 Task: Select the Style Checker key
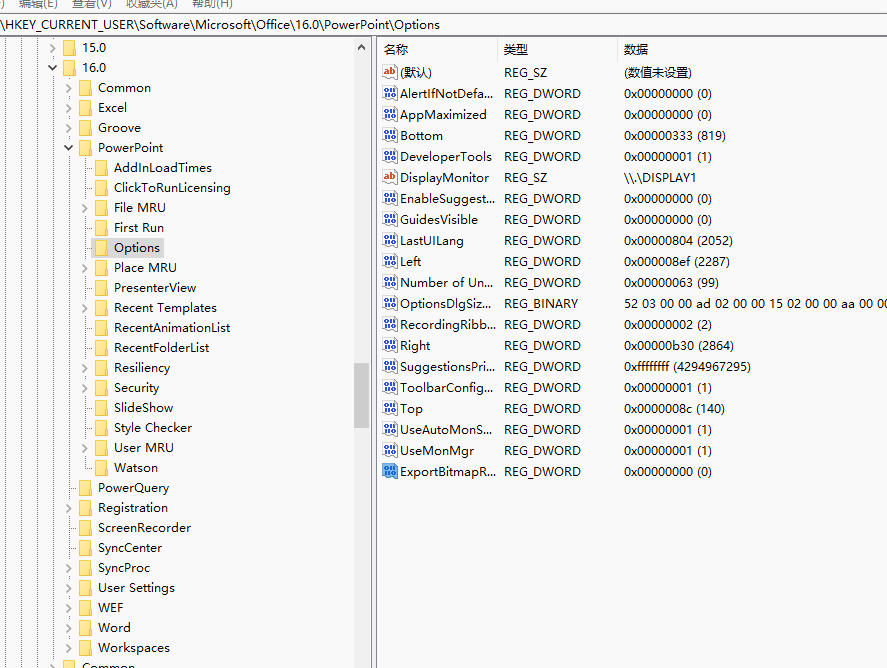153,428
